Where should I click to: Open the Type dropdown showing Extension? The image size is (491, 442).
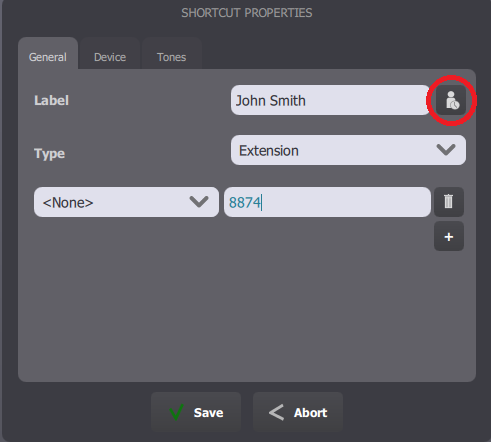click(x=348, y=150)
